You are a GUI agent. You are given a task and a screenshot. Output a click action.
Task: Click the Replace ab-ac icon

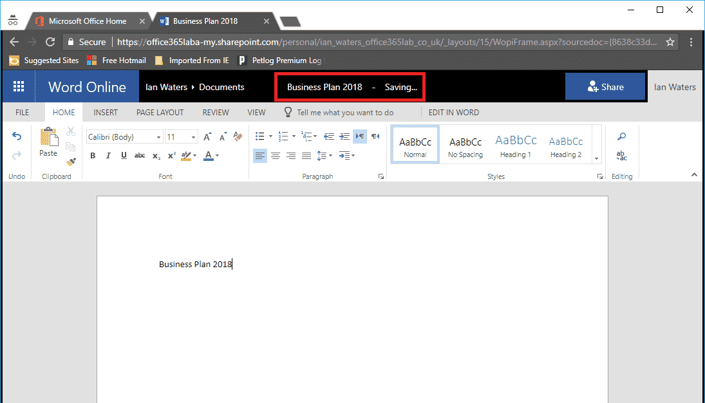pos(621,156)
